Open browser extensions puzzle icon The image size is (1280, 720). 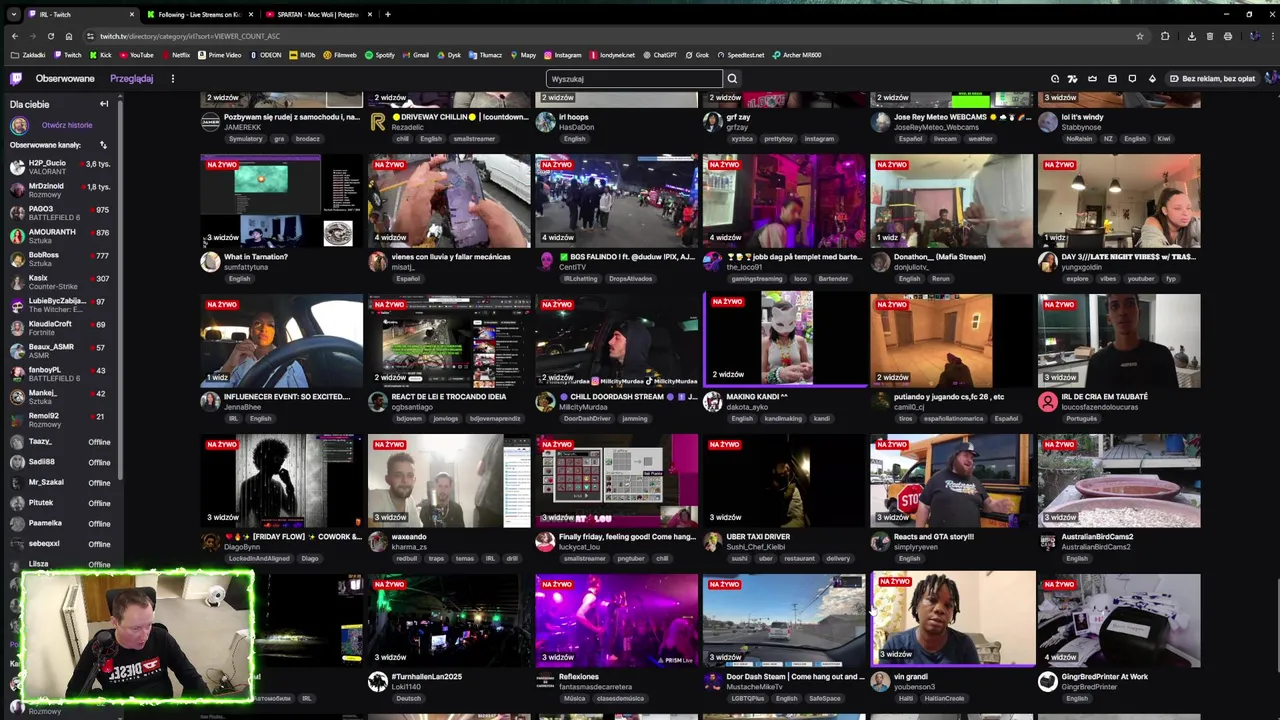1165,36
